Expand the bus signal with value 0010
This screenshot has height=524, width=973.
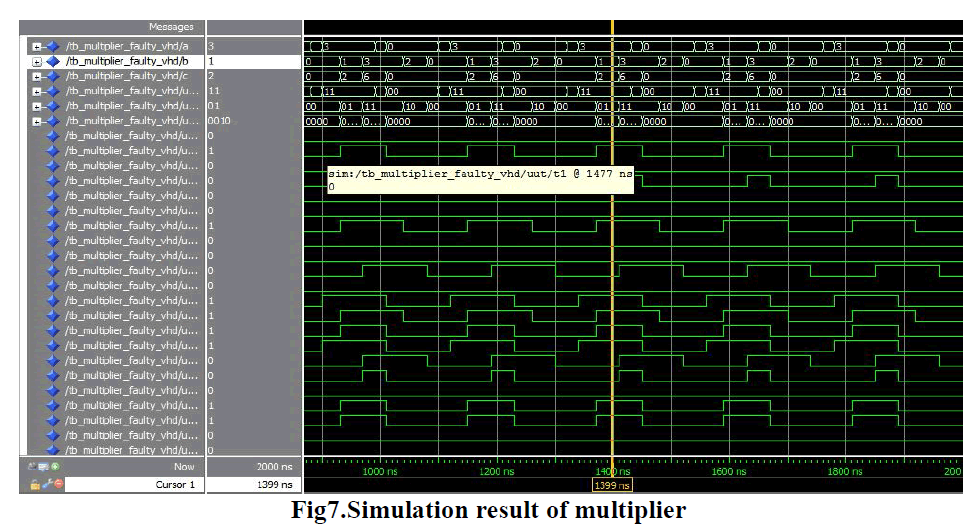tap(36, 121)
